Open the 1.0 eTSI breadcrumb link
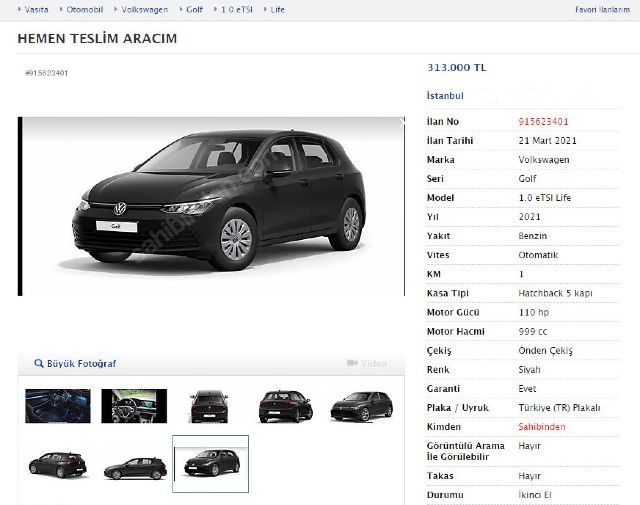Viewport: 640px width, 505px height. pos(237,9)
